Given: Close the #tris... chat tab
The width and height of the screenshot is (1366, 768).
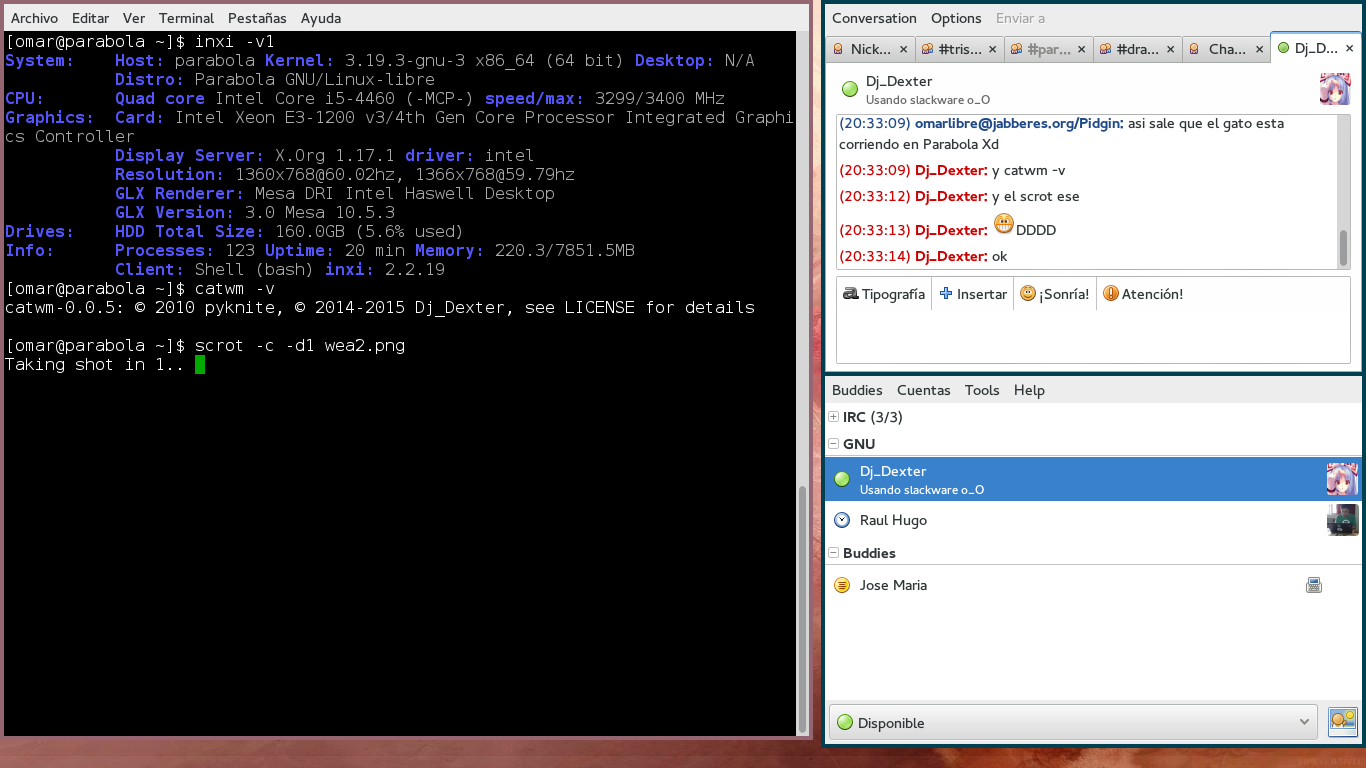Looking at the screenshot, I should click(x=993, y=49).
